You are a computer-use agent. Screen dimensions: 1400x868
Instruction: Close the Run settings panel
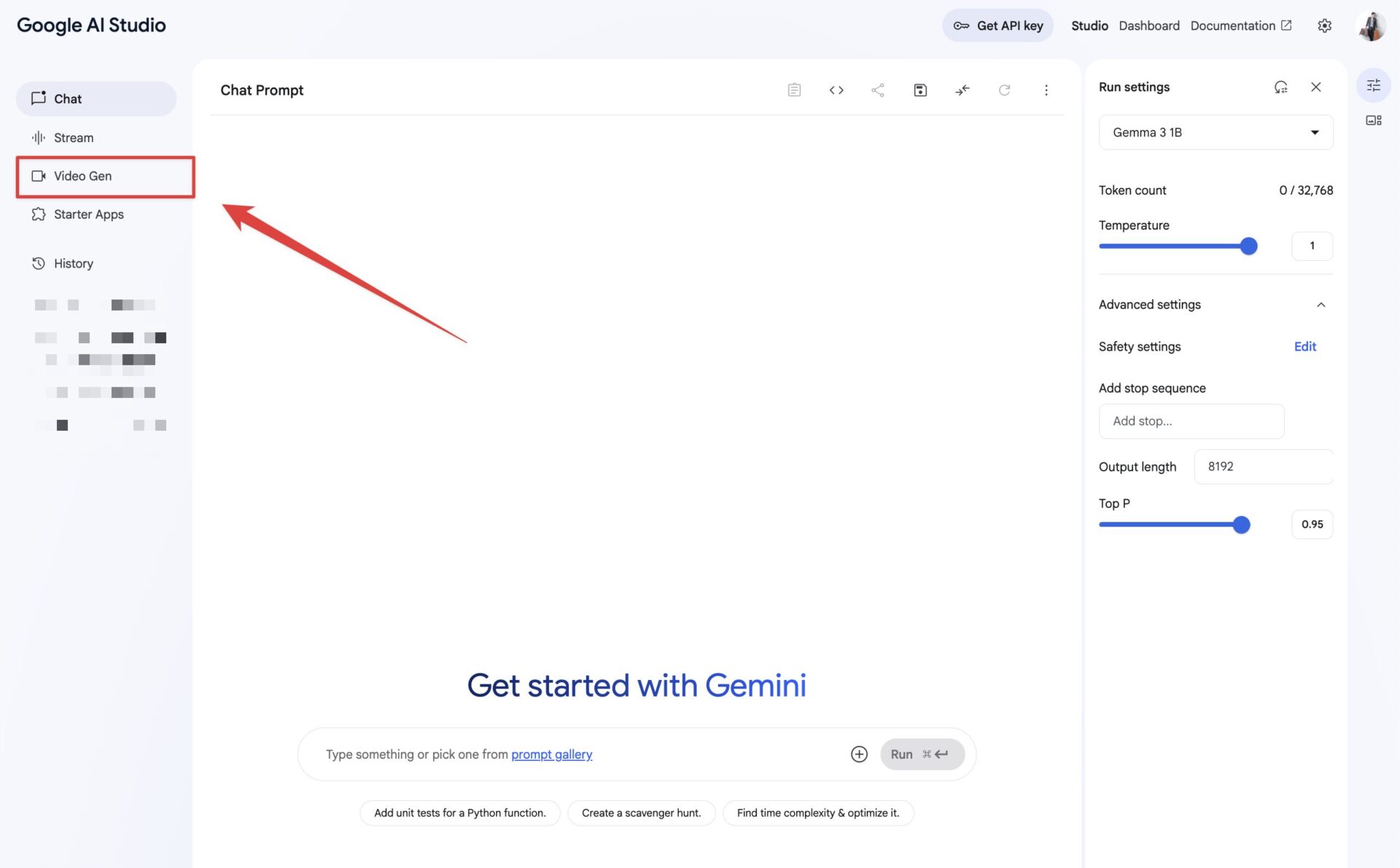(x=1316, y=87)
